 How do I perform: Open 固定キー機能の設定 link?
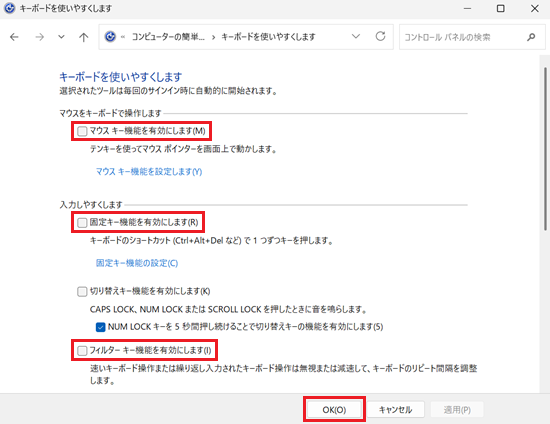click(x=137, y=263)
